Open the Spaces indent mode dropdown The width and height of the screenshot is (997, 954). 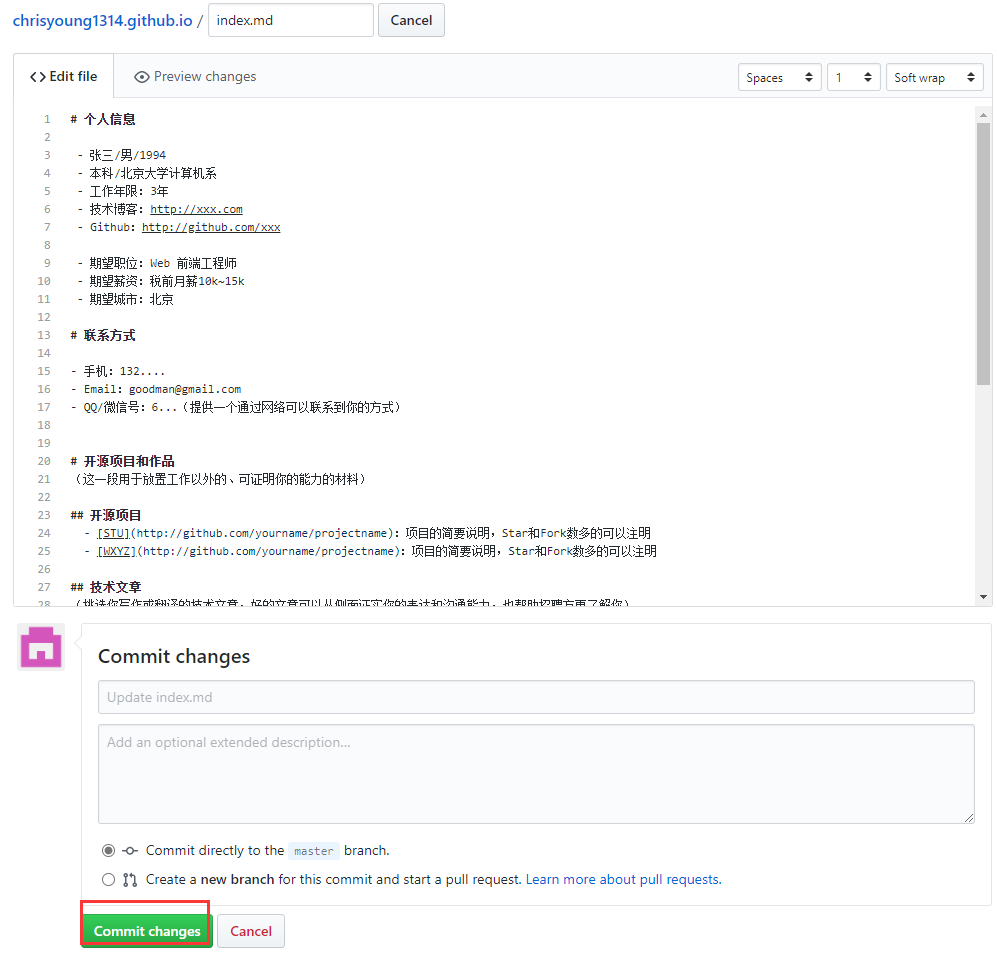point(780,78)
